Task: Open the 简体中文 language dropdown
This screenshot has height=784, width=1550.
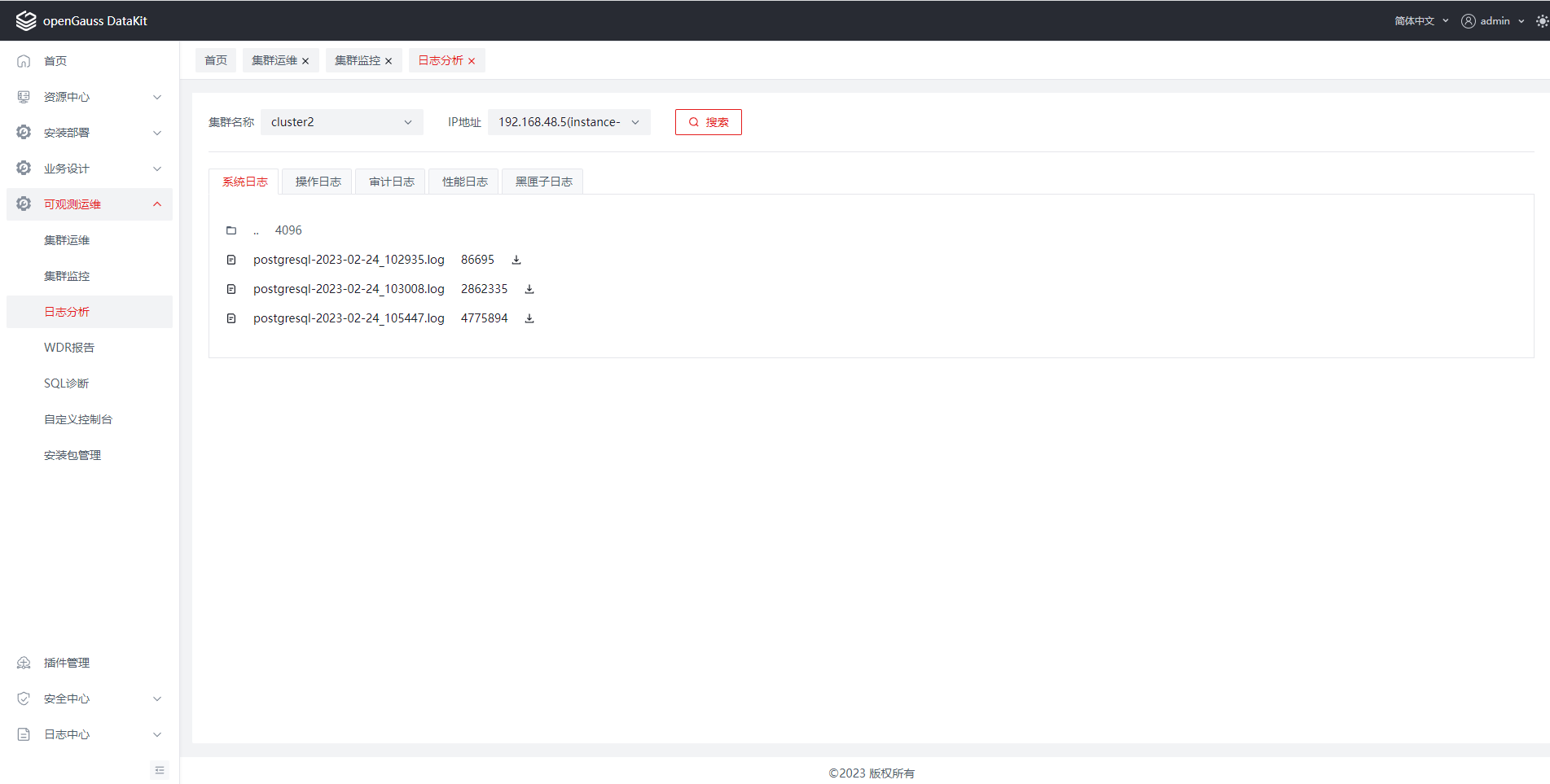Action: pos(1420,21)
